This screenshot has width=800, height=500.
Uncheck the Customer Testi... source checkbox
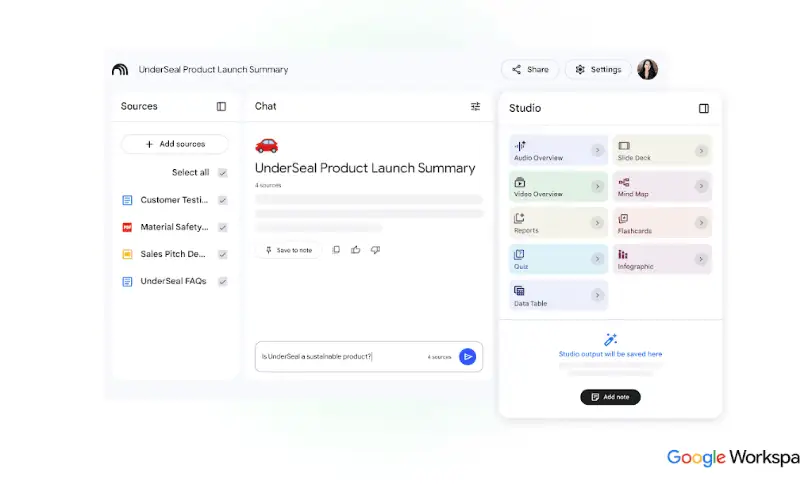(x=222, y=200)
